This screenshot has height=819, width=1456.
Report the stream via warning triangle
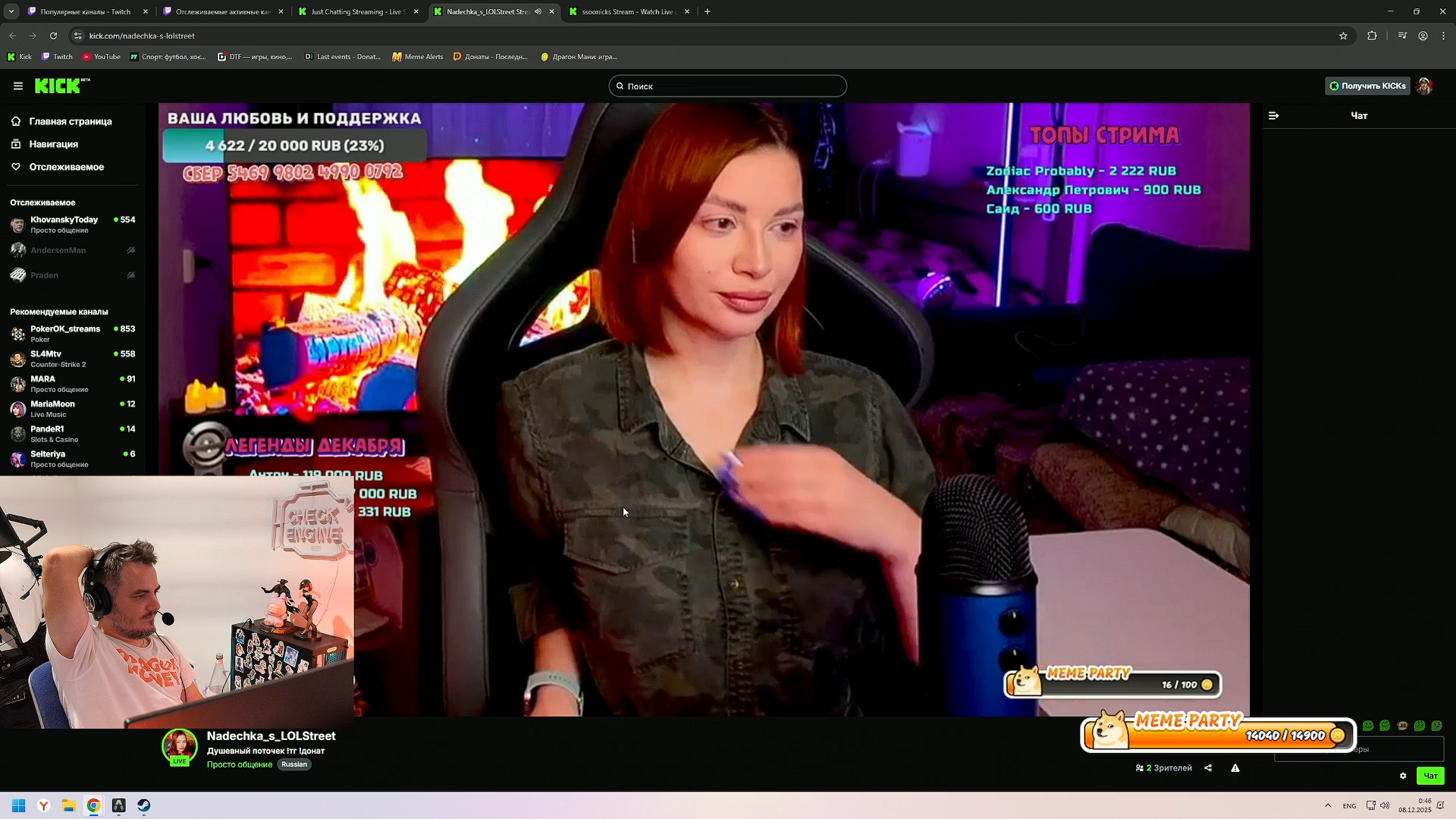1235,768
